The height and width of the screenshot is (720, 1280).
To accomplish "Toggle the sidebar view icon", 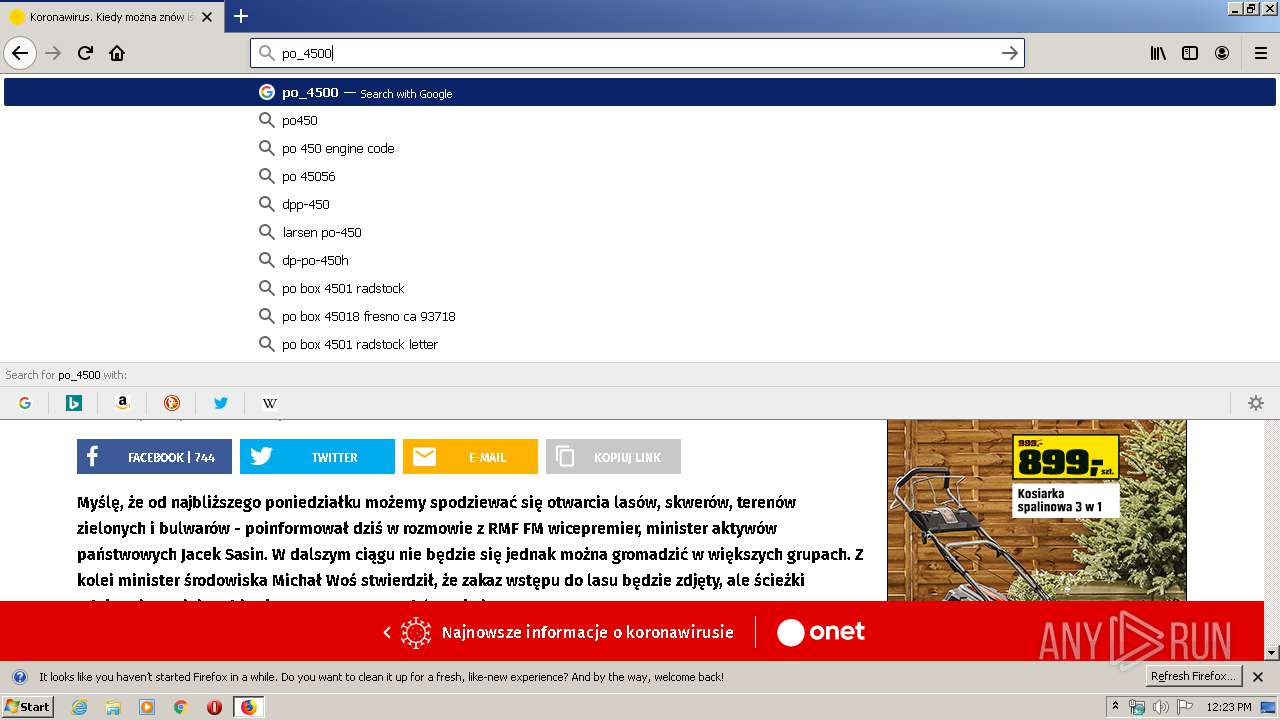I will point(1190,53).
